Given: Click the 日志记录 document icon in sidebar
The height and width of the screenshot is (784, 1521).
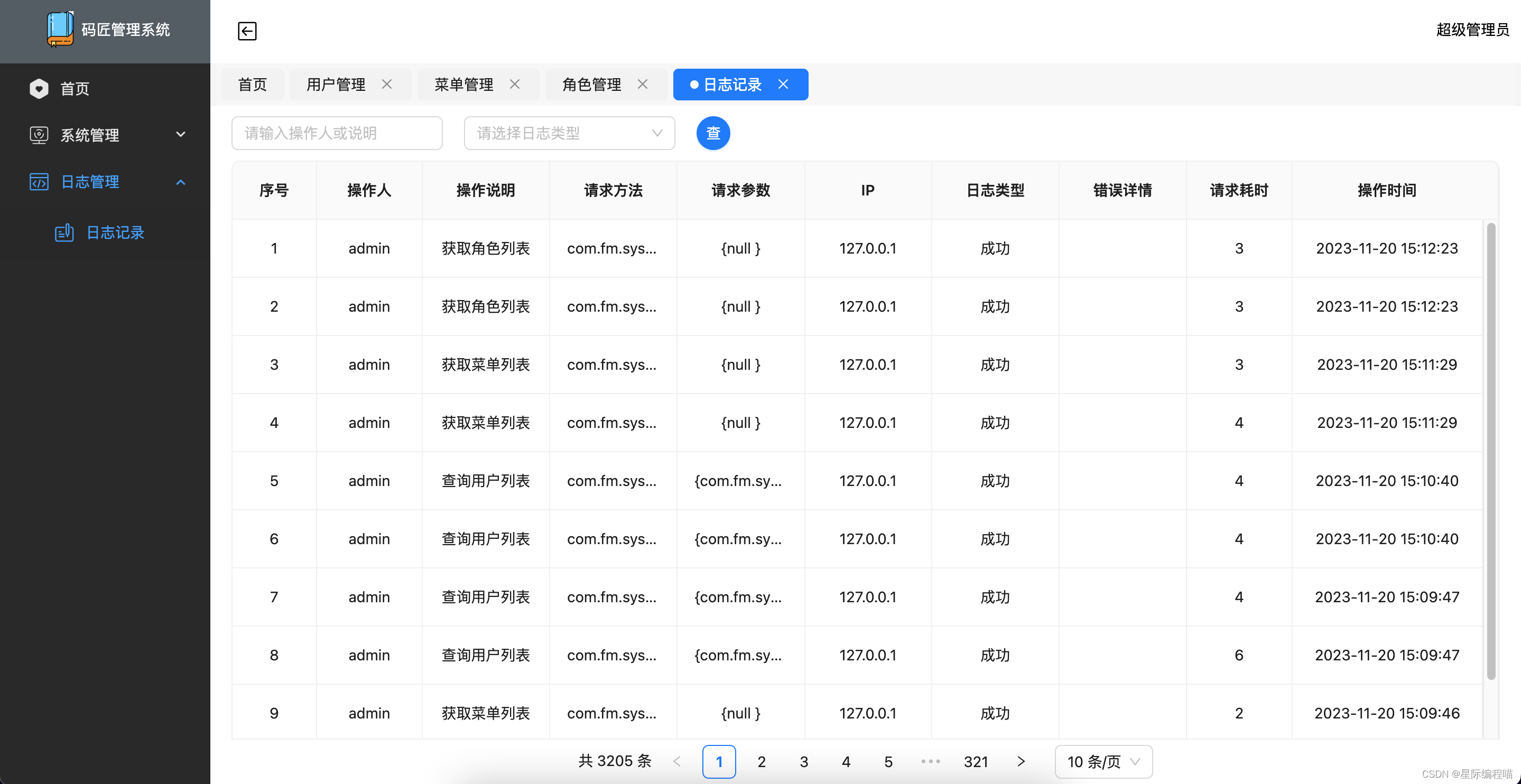Looking at the screenshot, I should pos(64,232).
